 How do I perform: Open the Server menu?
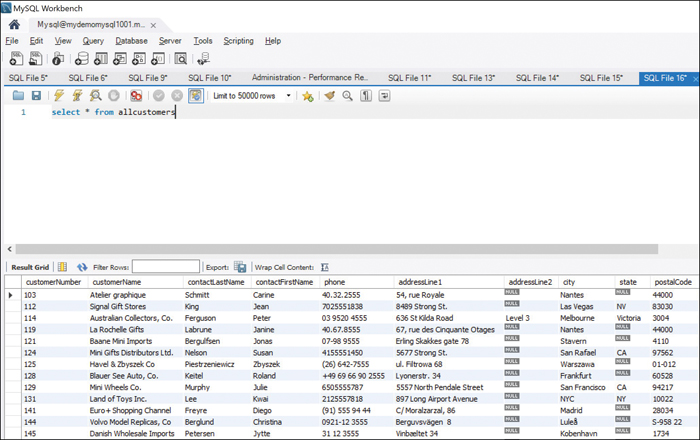(170, 41)
